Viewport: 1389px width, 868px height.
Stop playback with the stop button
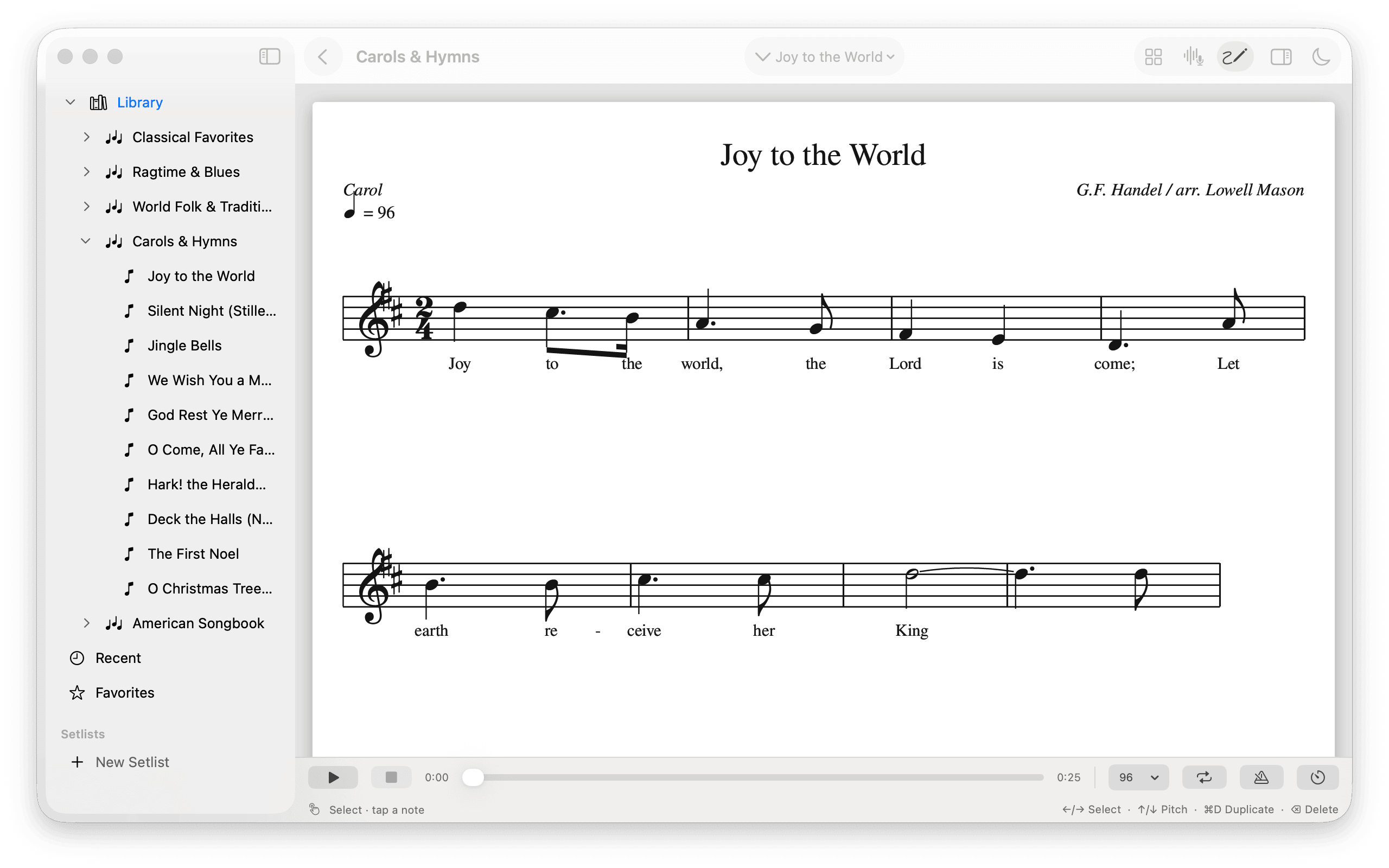click(x=391, y=777)
